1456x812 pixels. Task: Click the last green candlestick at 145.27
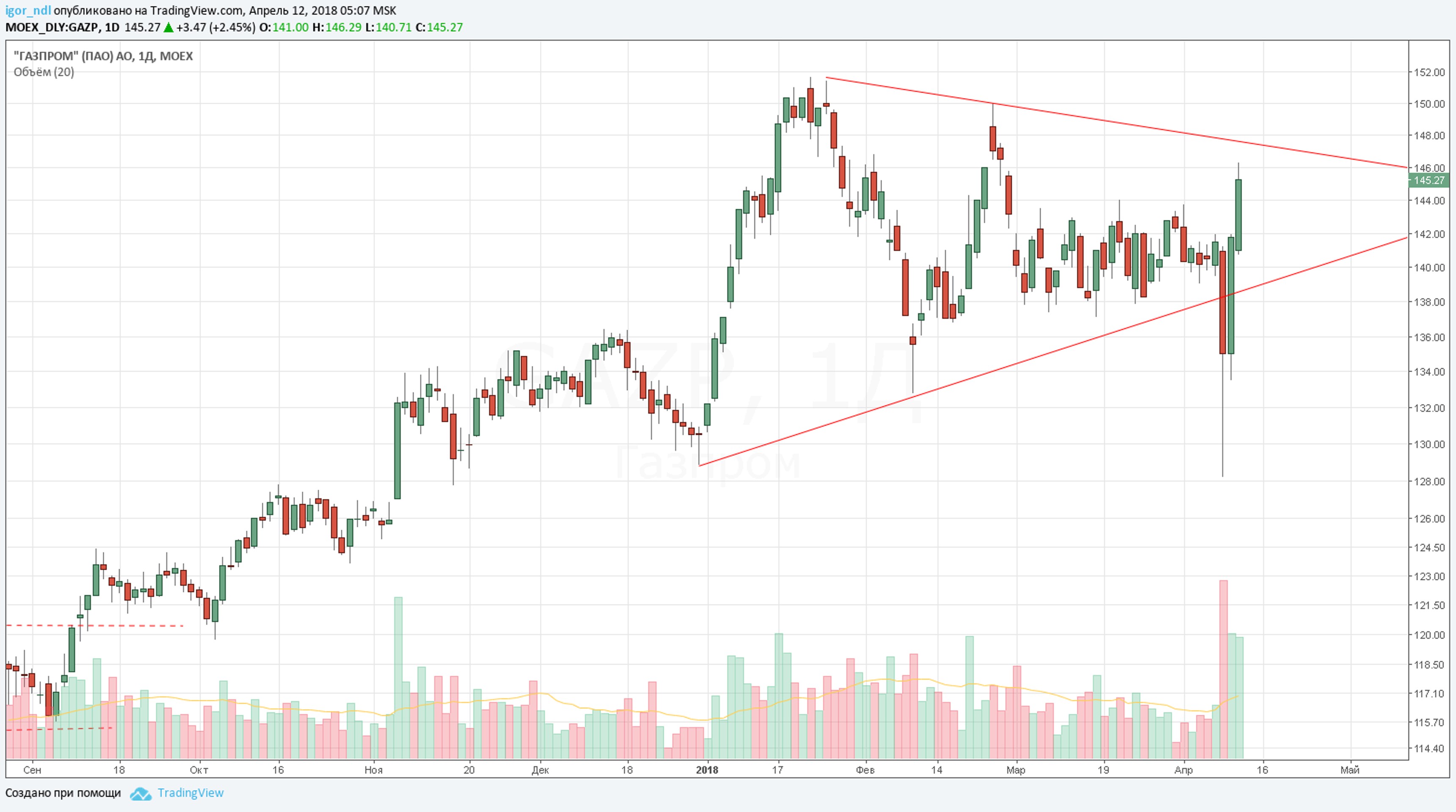[x=1239, y=215]
